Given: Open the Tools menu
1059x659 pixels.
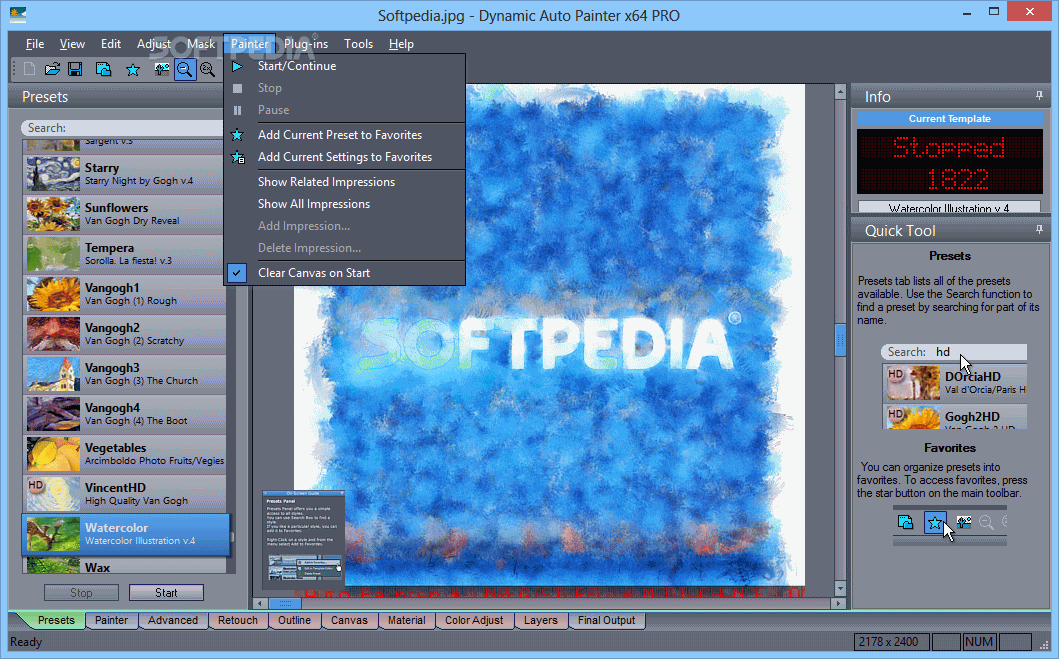Looking at the screenshot, I should point(358,44).
